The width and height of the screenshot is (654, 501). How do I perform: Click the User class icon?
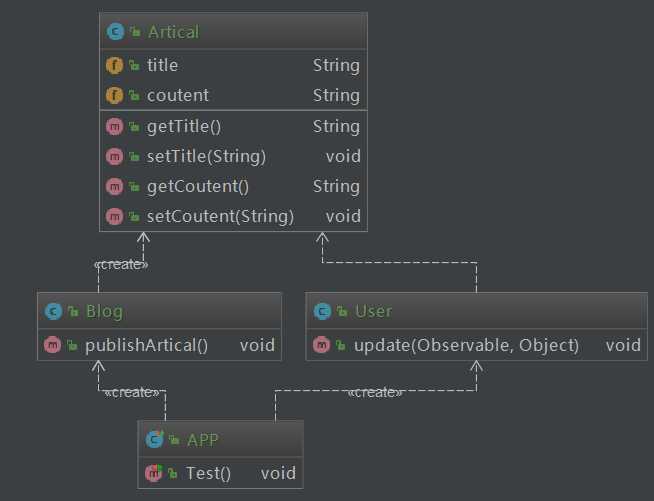[x=322, y=311]
